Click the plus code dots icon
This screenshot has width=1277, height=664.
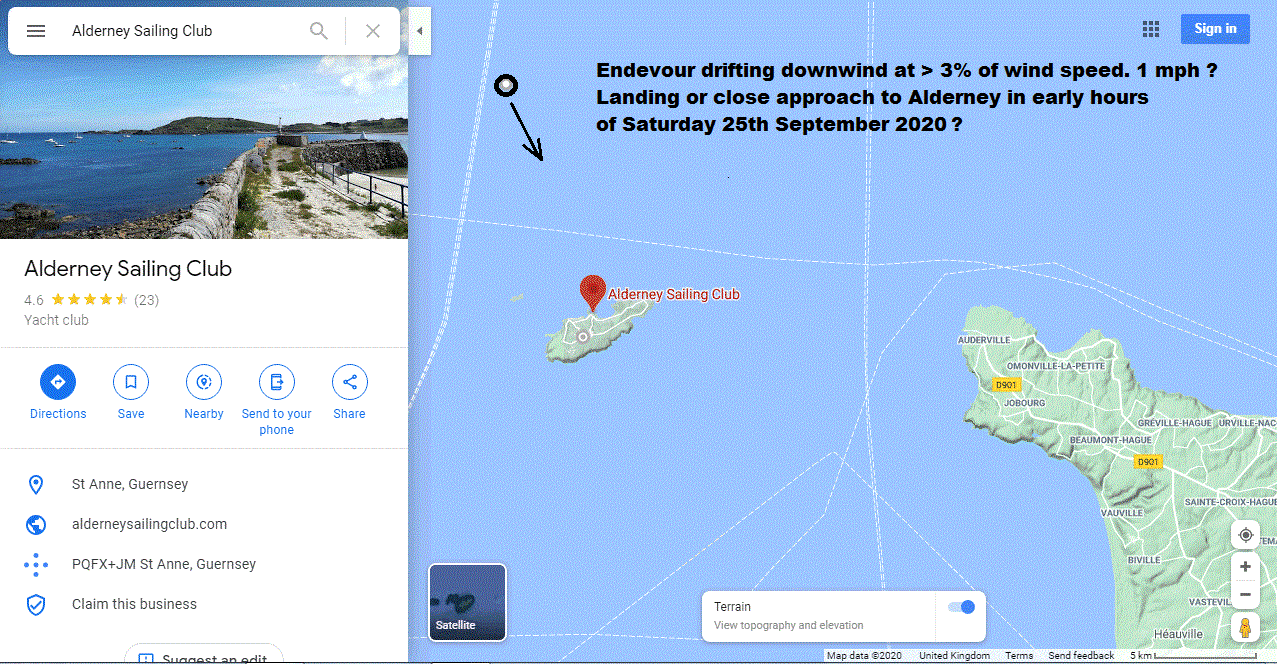36,564
